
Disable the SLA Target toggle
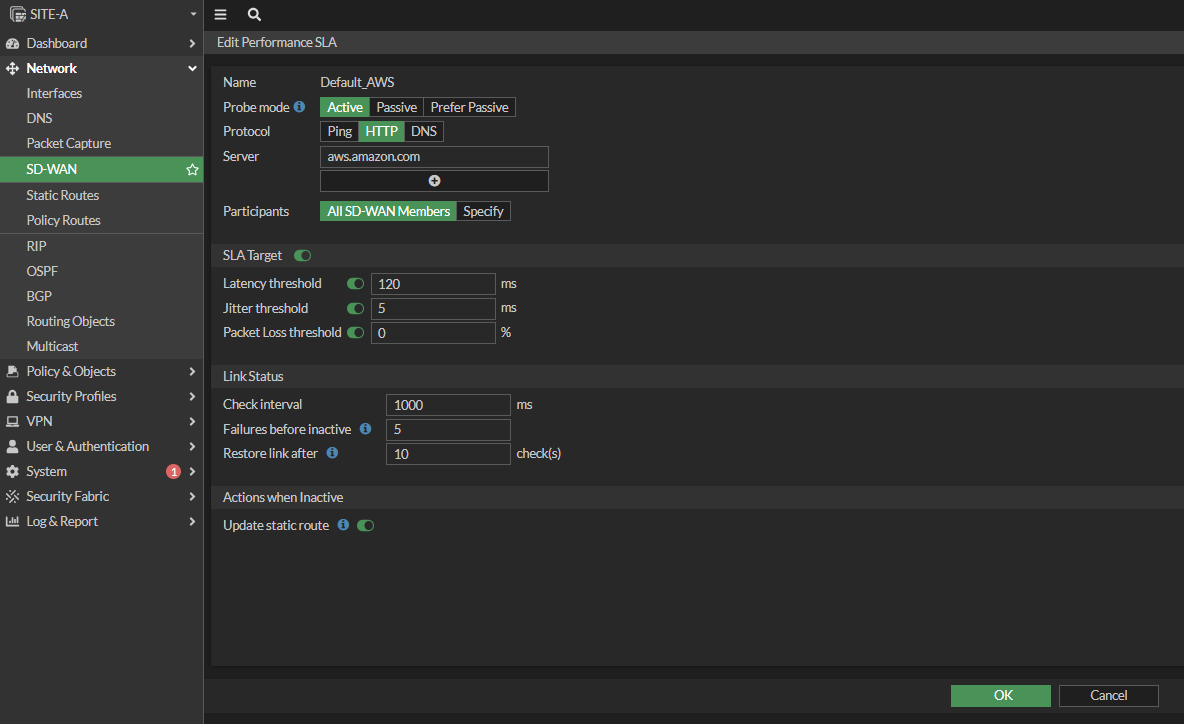pyautogui.click(x=302, y=256)
